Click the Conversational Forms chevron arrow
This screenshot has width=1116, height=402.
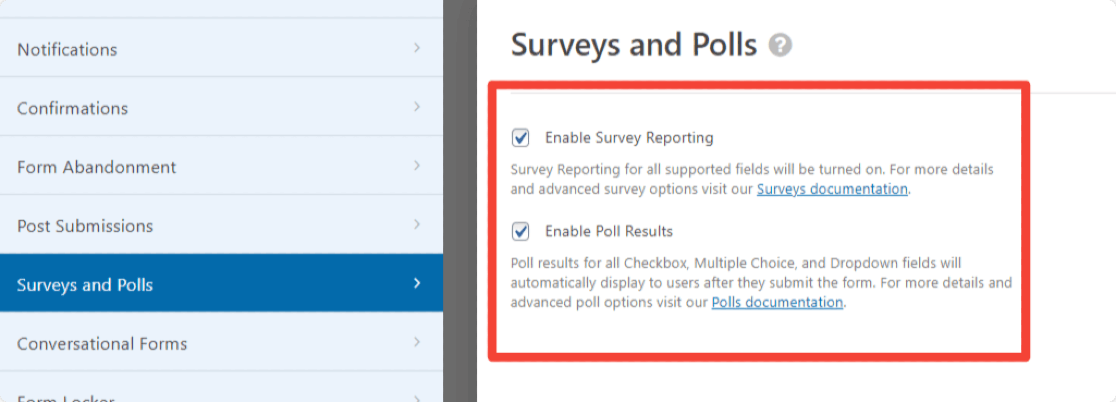pos(417,342)
